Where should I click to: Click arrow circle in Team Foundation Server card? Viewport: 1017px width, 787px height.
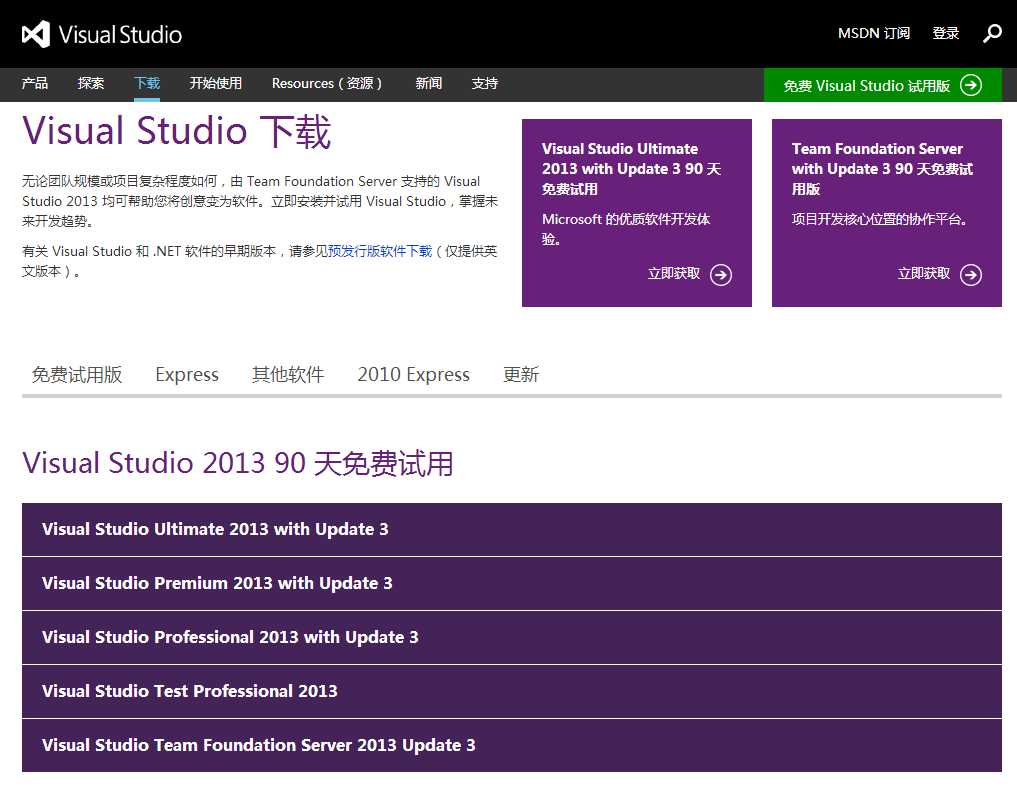pyautogui.click(x=971, y=275)
